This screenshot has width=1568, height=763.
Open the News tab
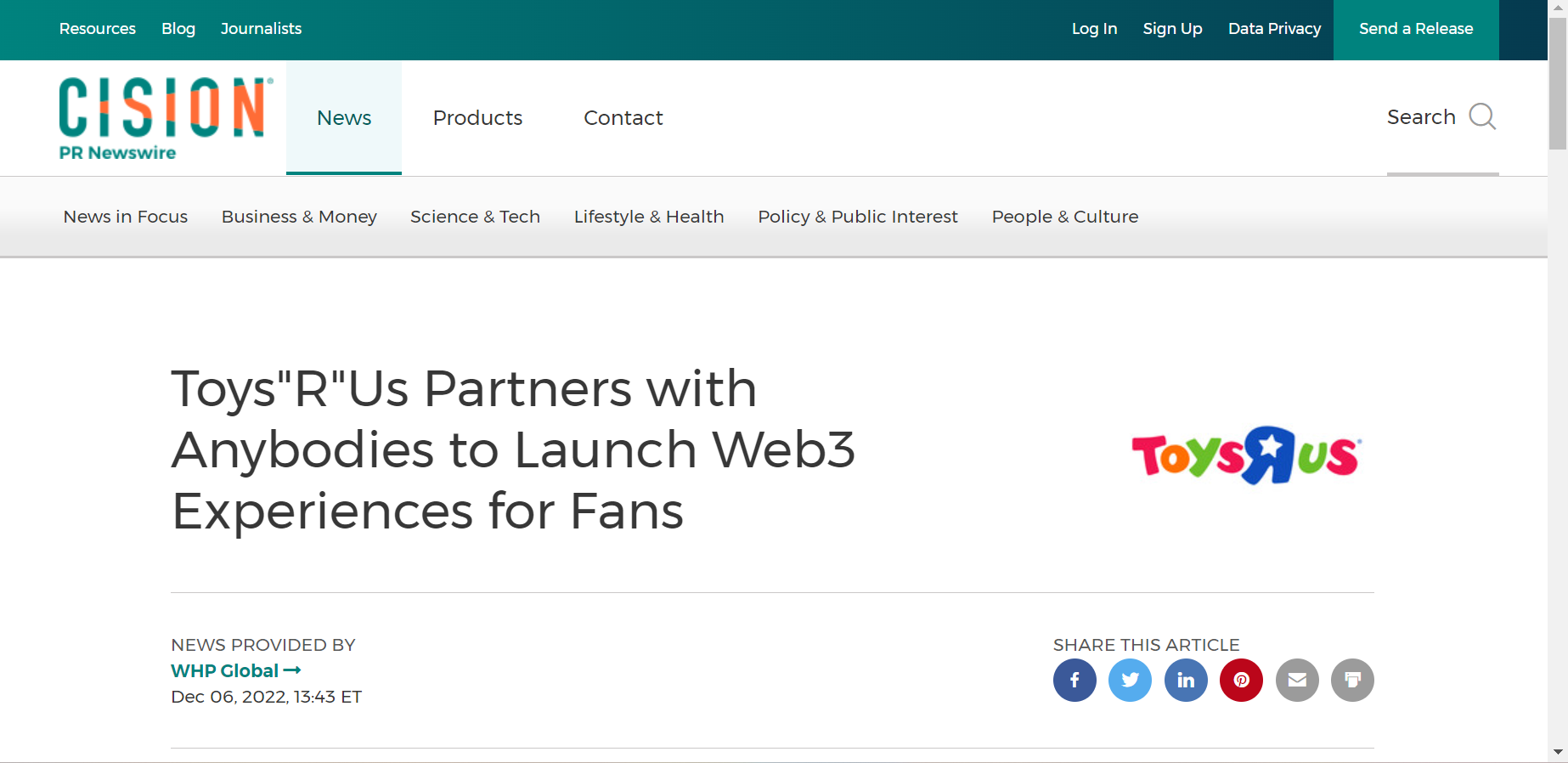pos(344,118)
